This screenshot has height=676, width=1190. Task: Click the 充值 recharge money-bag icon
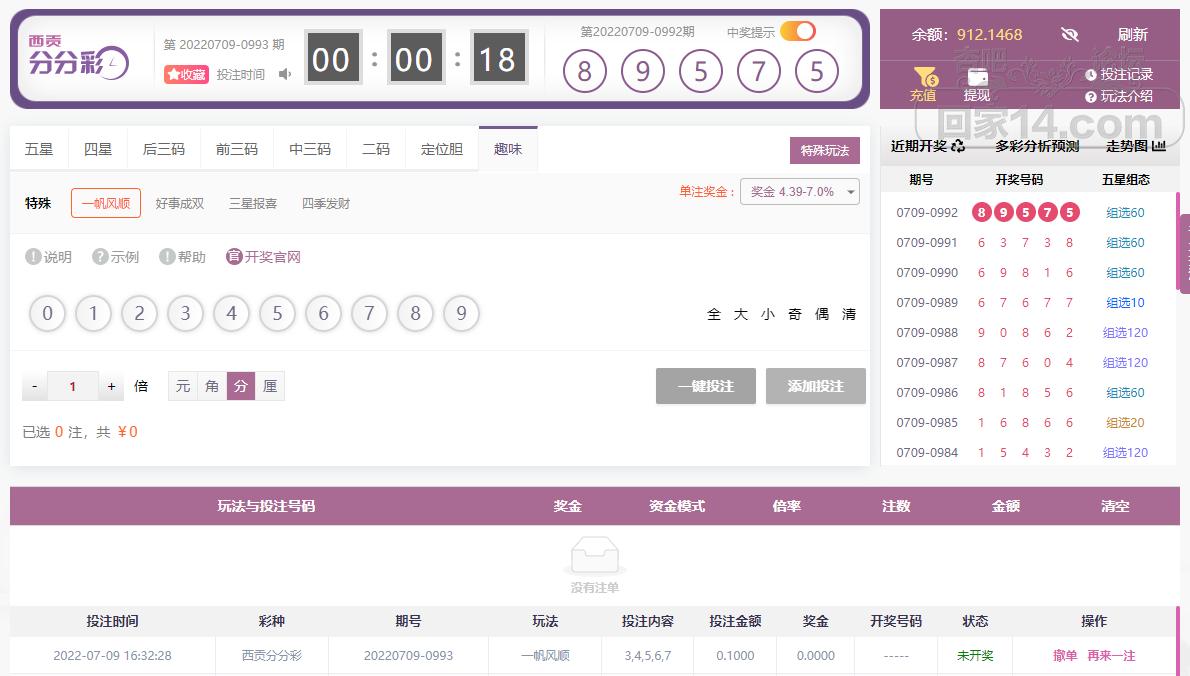[x=924, y=76]
